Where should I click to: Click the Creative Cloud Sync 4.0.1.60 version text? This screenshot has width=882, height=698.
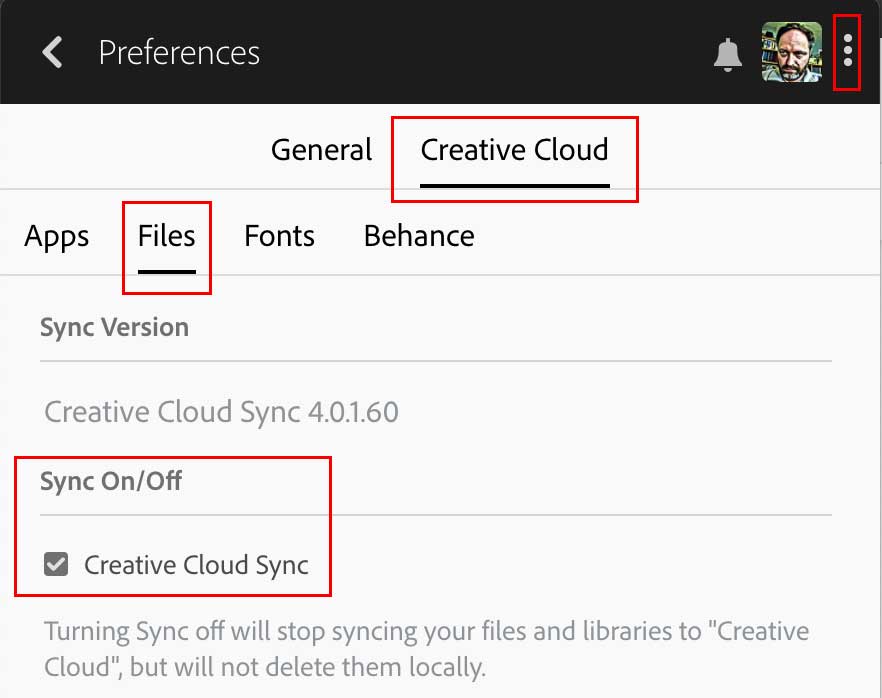(222, 412)
